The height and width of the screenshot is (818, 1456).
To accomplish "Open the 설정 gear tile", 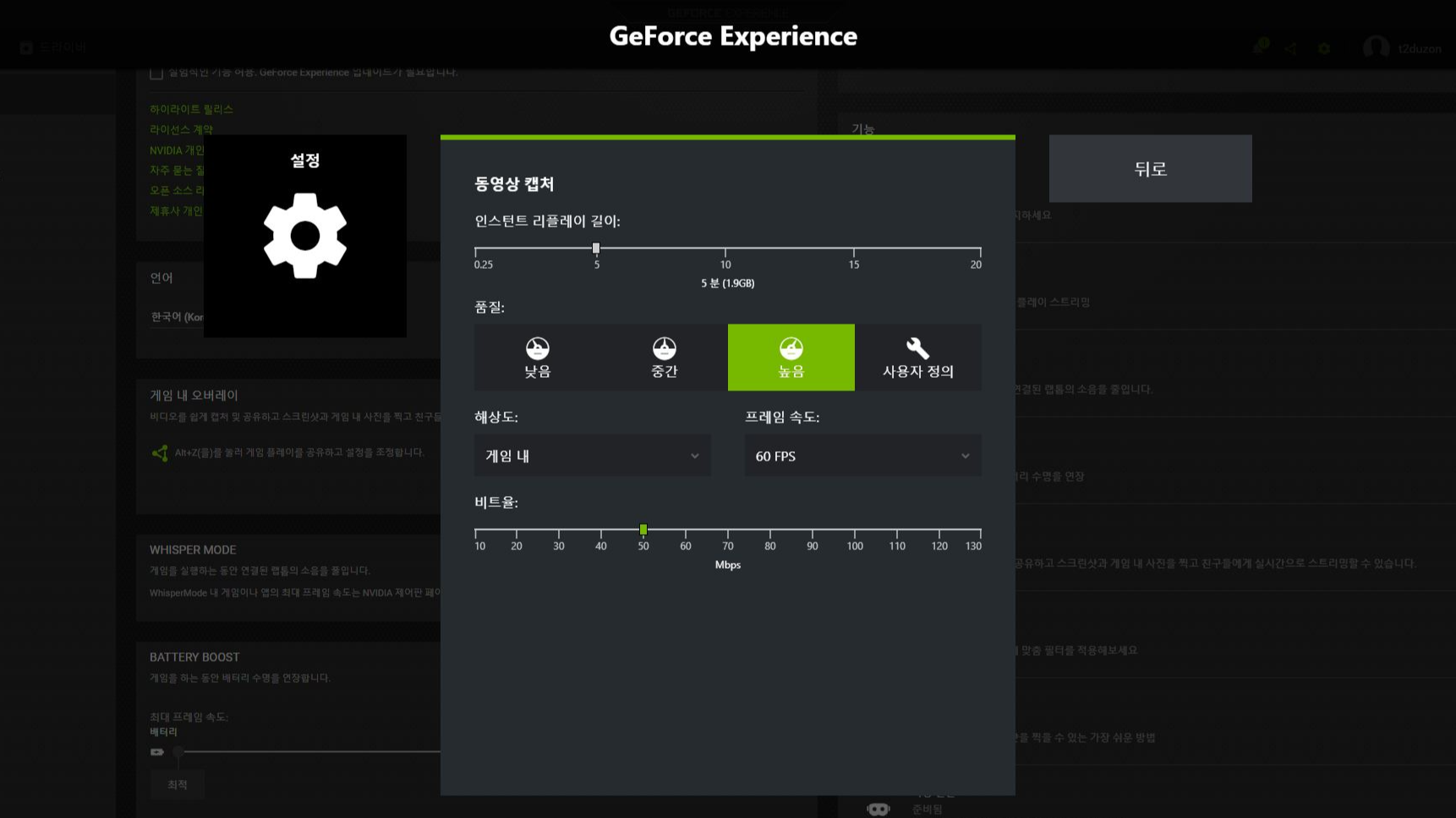I will pyautogui.click(x=304, y=236).
